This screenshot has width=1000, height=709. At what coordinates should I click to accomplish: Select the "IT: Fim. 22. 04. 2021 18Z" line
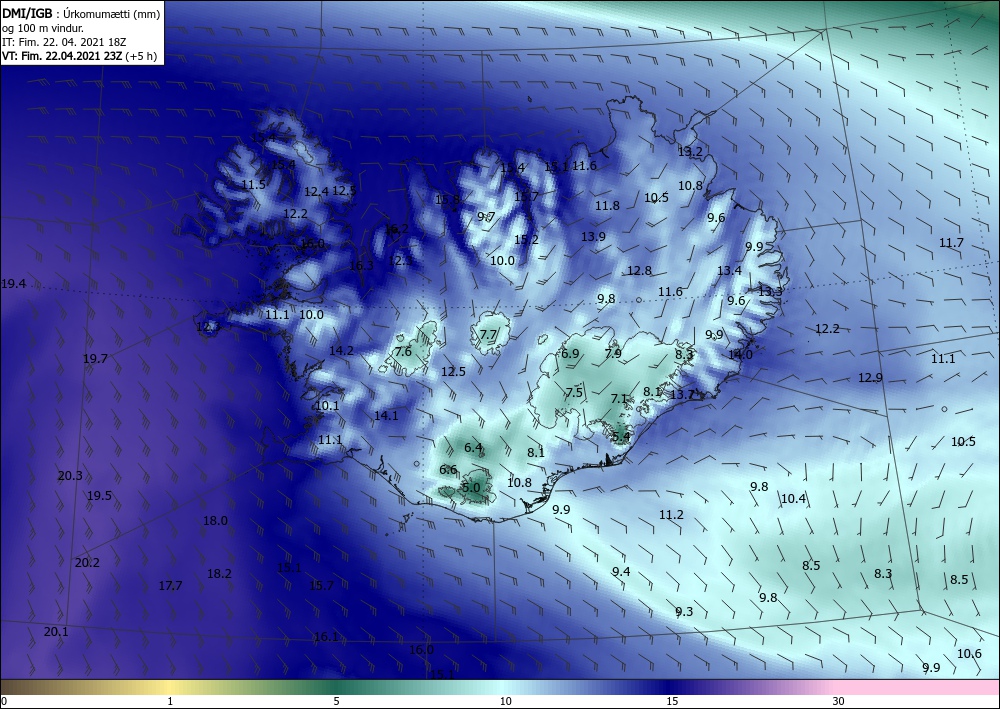pyautogui.click(x=64, y=42)
